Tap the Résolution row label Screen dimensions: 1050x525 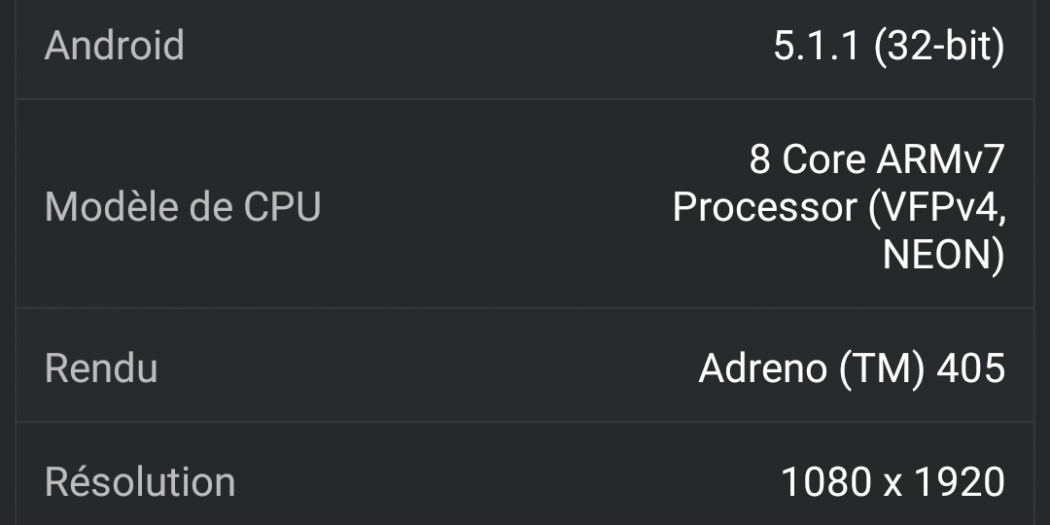pyautogui.click(x=140, y=481)
